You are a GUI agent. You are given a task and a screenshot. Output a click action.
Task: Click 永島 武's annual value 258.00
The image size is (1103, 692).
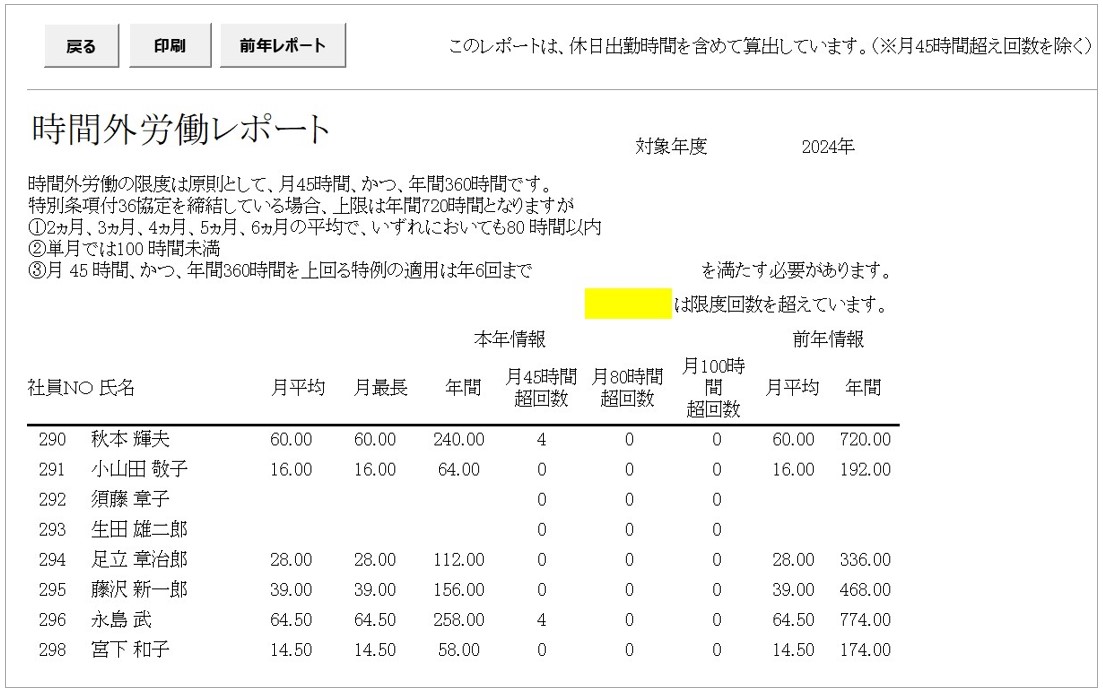(459, 620)
